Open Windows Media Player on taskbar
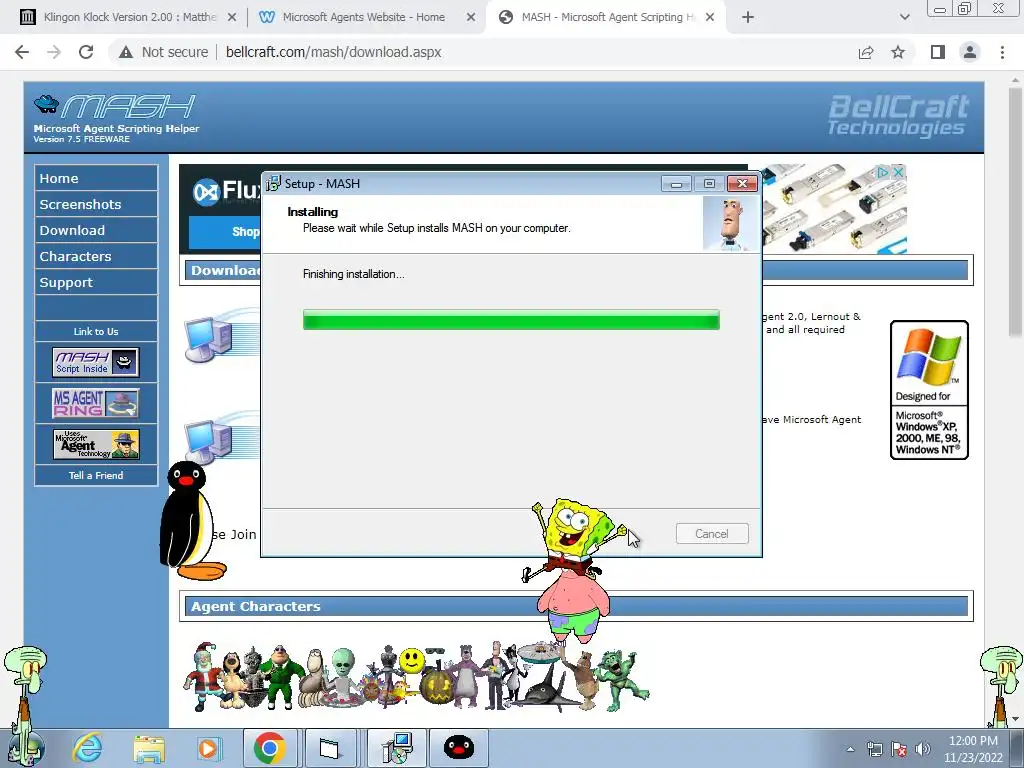This screenshot has width=1024, height=768. (x=209, y=748)
